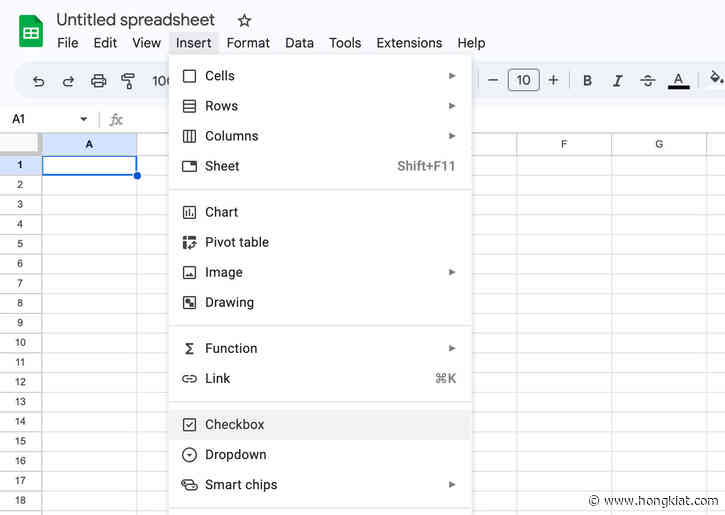Click the sigma Function icon
This screenshot has width=725, height=515.
pyautogui.click(x=189, y=349)
